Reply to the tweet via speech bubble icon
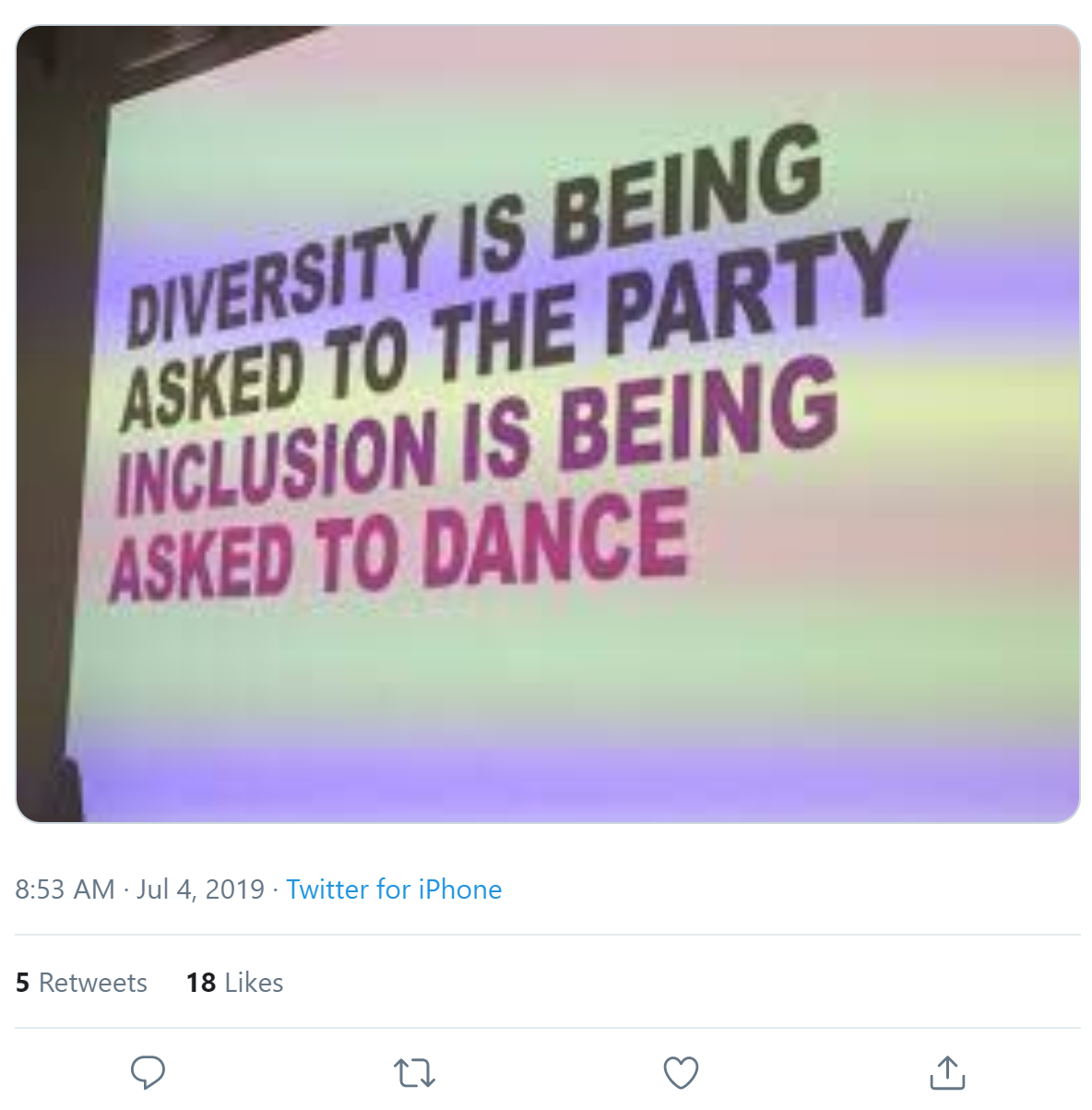 [x=148, y=1072]
